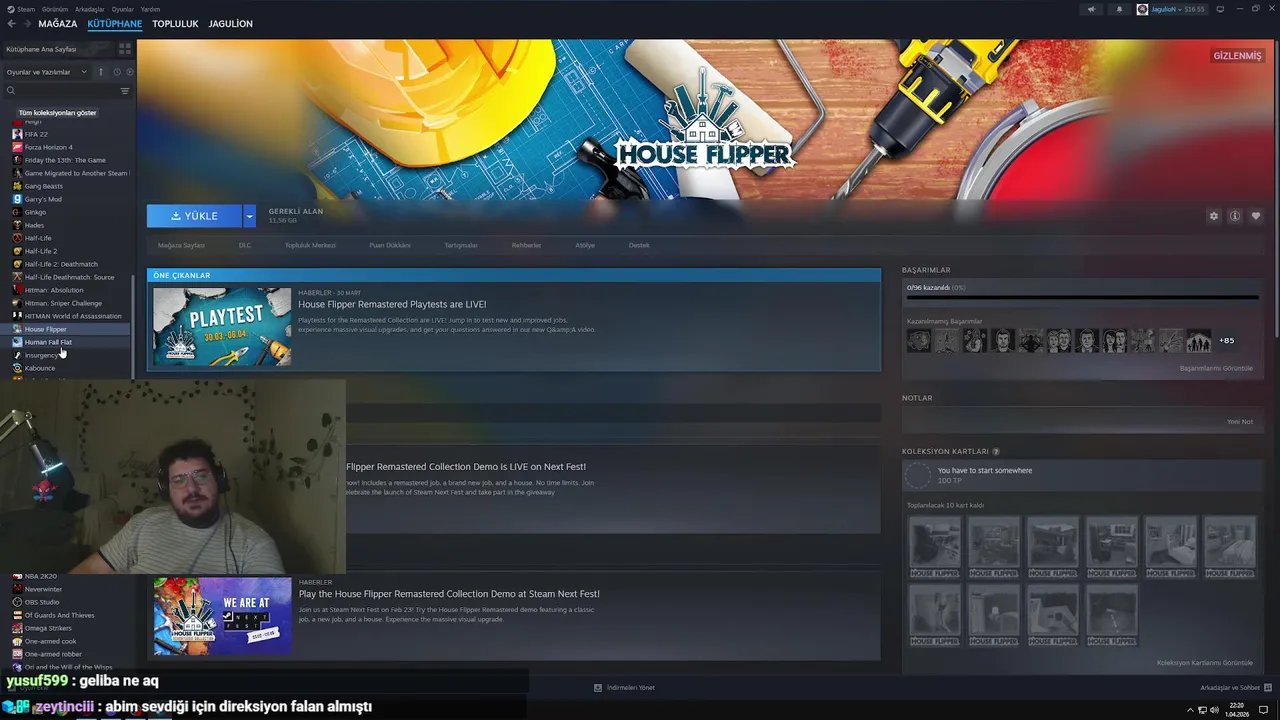Click the +85 more achievements badge

tap(1226, 341)
